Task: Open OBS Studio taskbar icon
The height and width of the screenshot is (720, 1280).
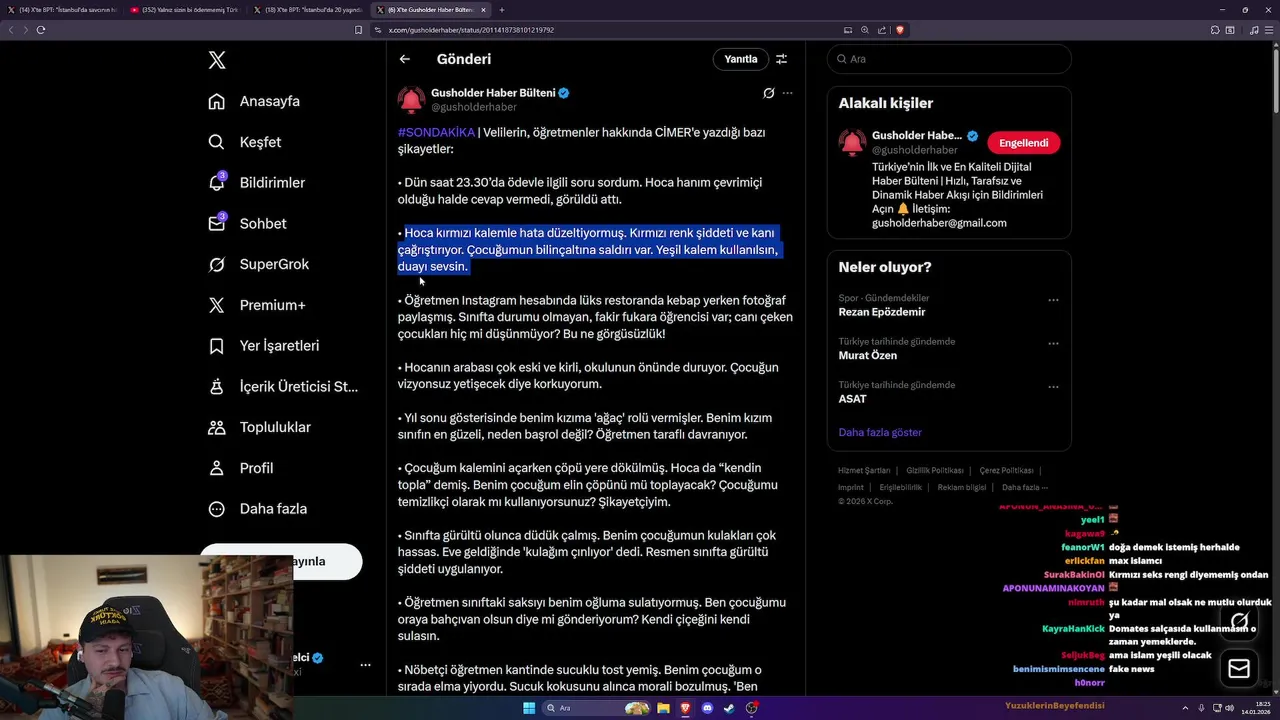Action: tap(751, 708)
